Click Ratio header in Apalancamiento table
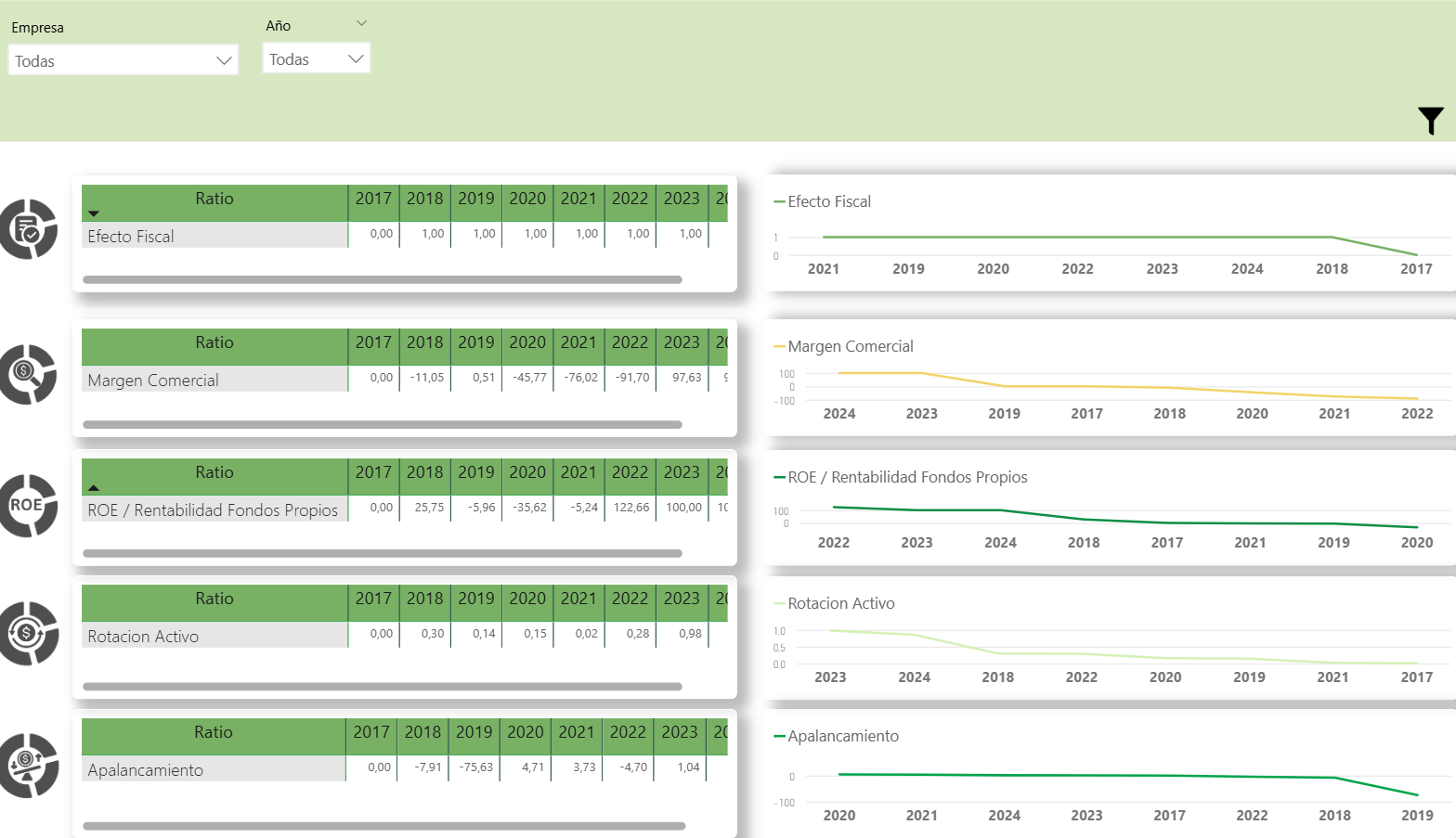 tap(214, 732)
